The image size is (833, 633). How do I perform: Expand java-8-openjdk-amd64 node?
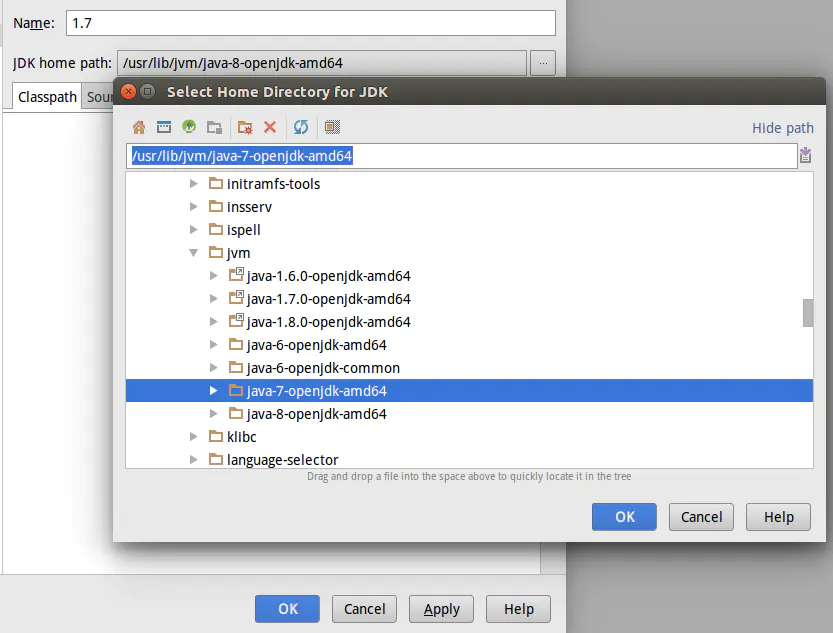point(213,414)
